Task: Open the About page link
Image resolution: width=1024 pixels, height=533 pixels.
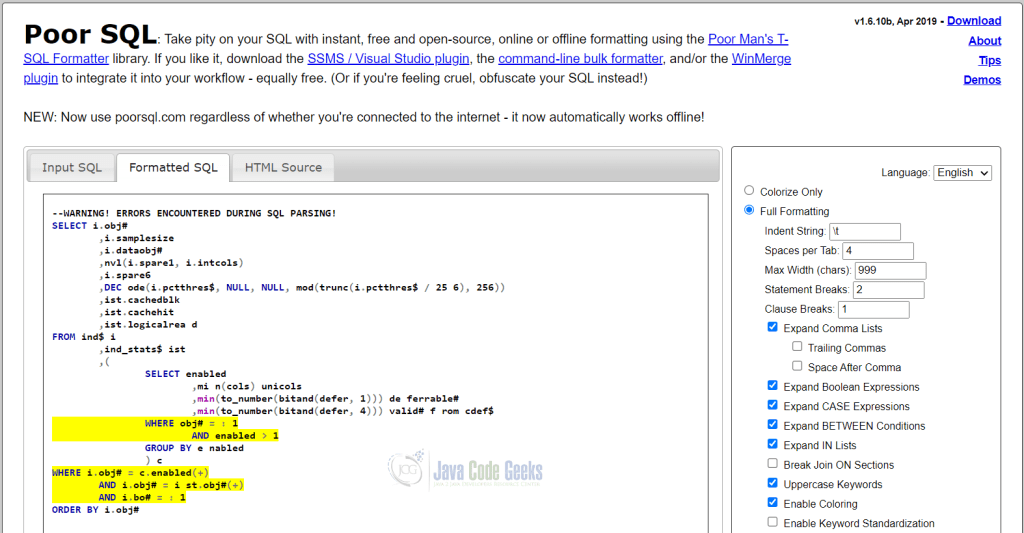Action: pos(985,40)
